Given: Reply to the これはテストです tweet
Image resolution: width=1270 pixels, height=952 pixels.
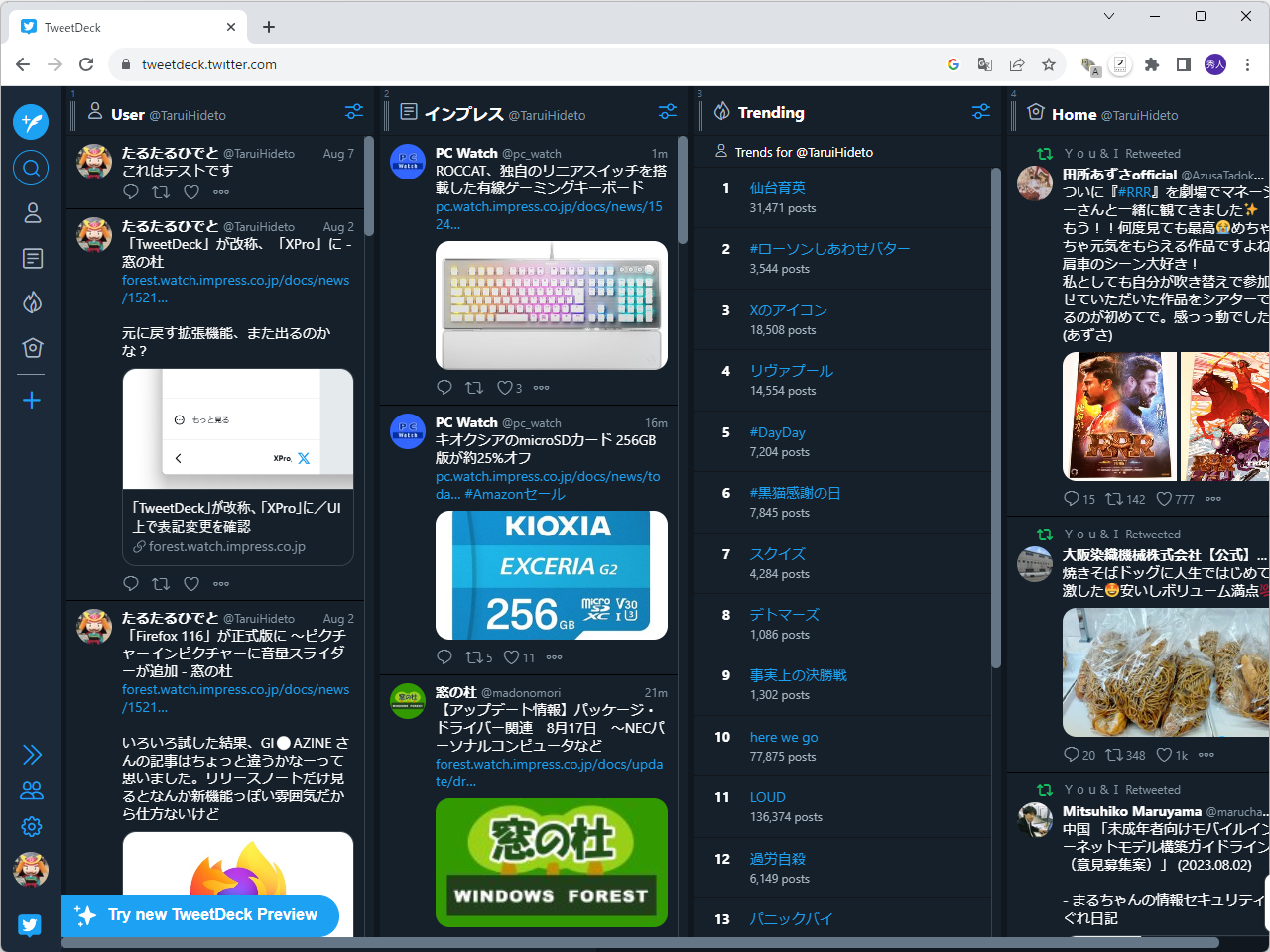Looking at the screenshot, I should coord(130,191).
